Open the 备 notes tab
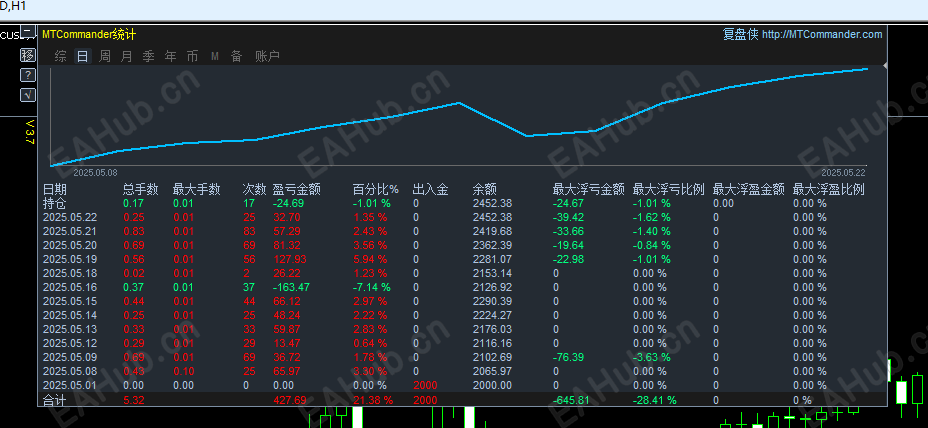 pos(236,56)
